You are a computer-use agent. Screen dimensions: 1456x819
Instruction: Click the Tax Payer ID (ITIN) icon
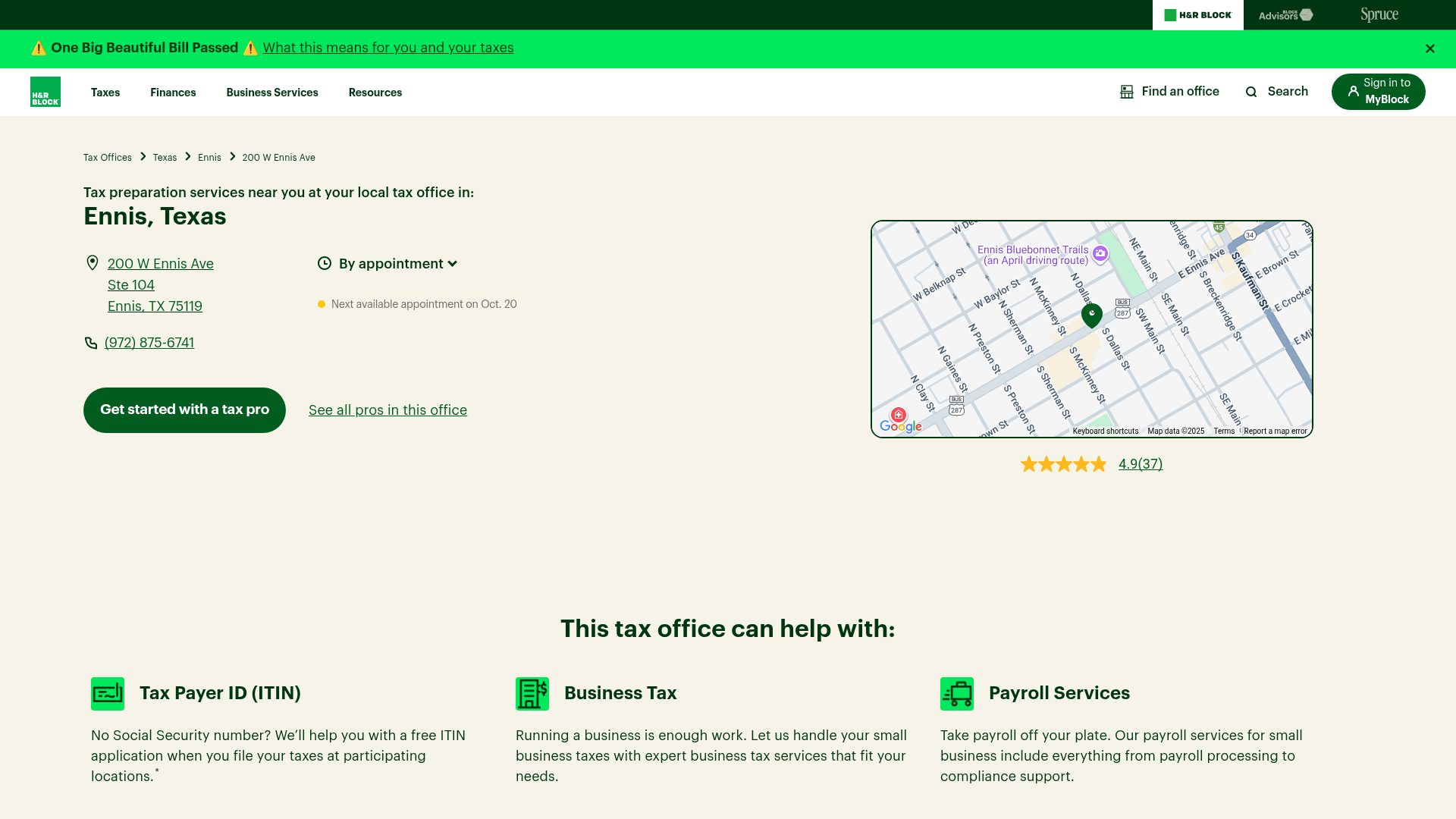click(108, 694)
